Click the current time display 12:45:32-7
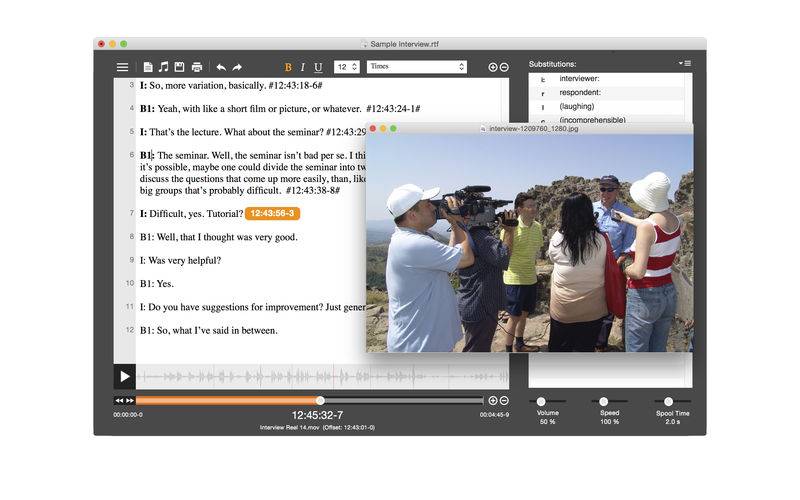 [317, 415]
